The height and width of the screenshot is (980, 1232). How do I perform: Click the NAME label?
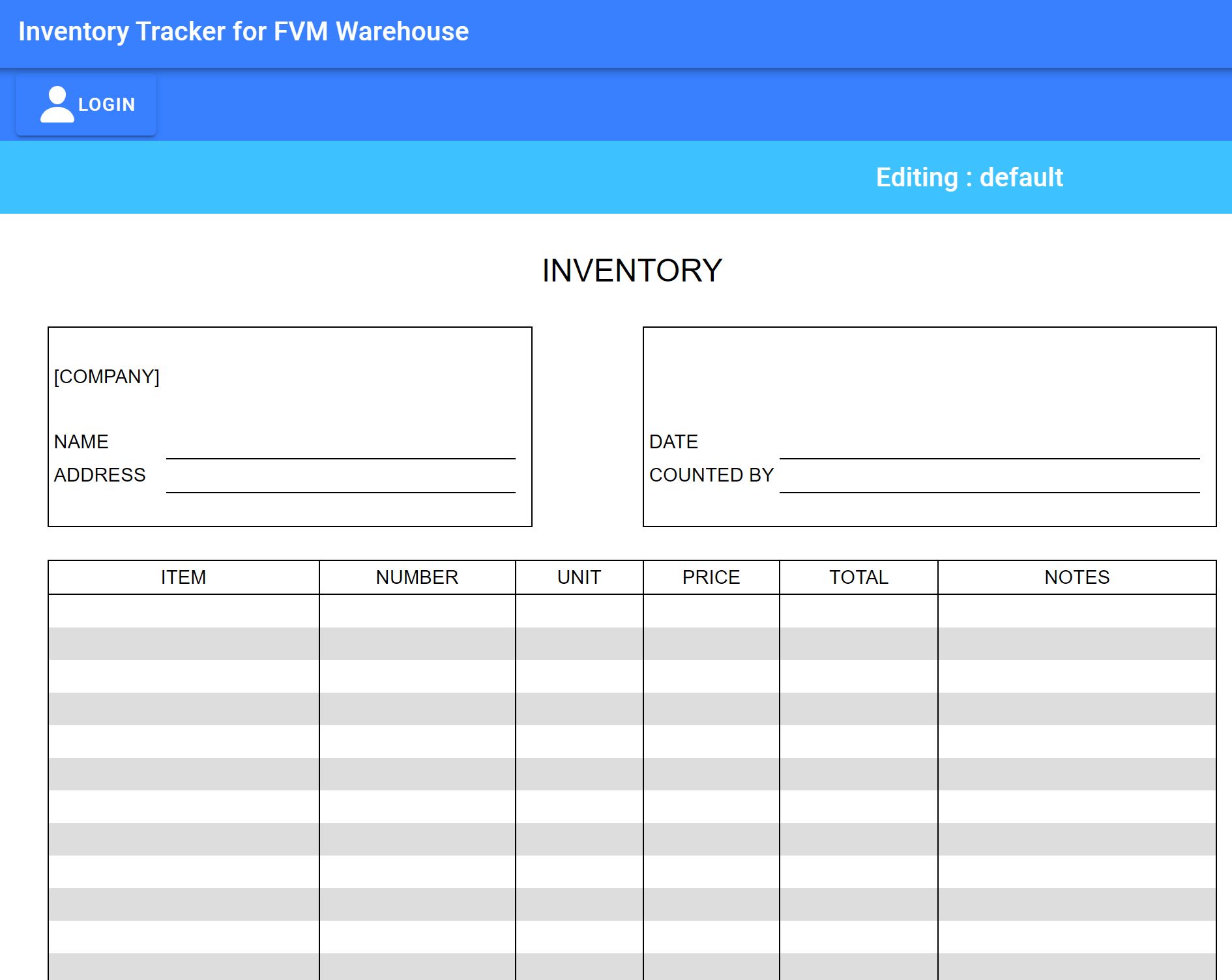(x=81, y=442)
